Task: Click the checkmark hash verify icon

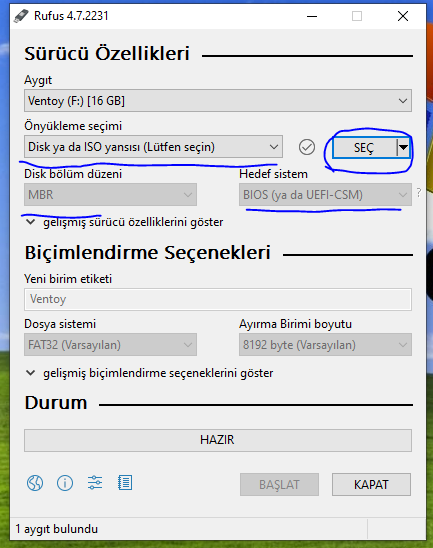Action: pyautogui.click(x=307, y=147)
